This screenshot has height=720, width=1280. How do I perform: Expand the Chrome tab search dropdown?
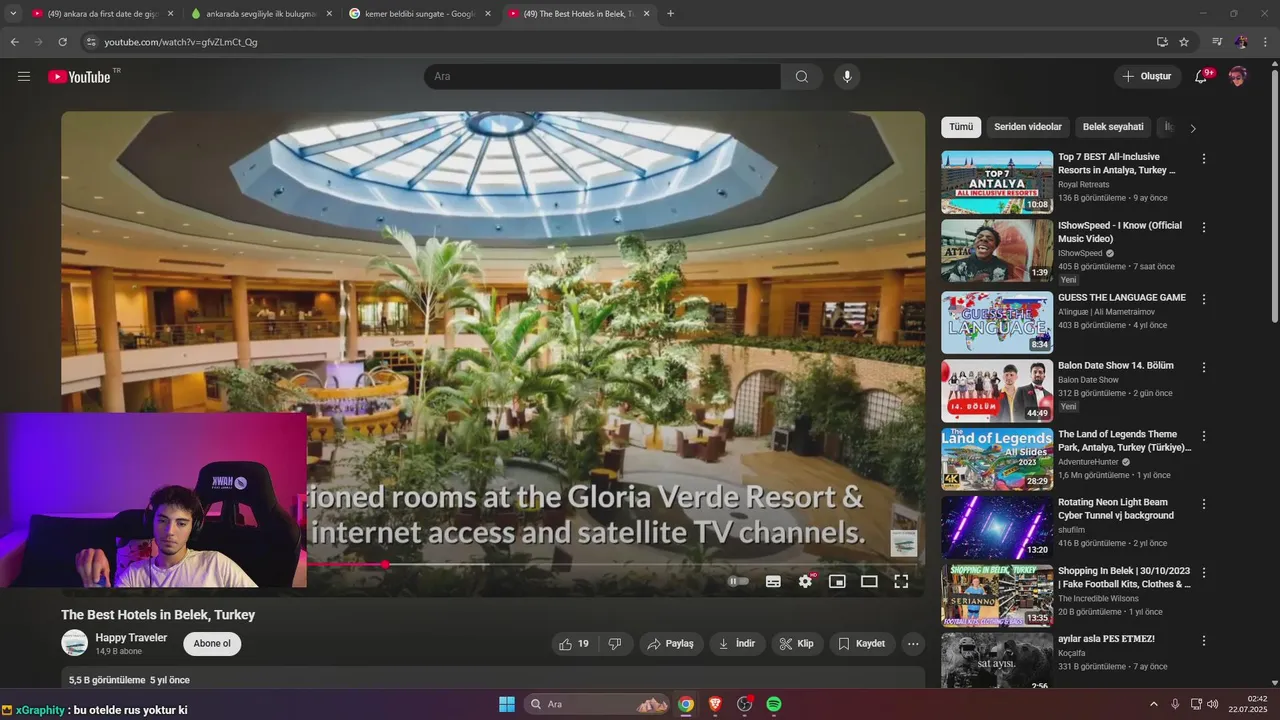click(13, 14)
